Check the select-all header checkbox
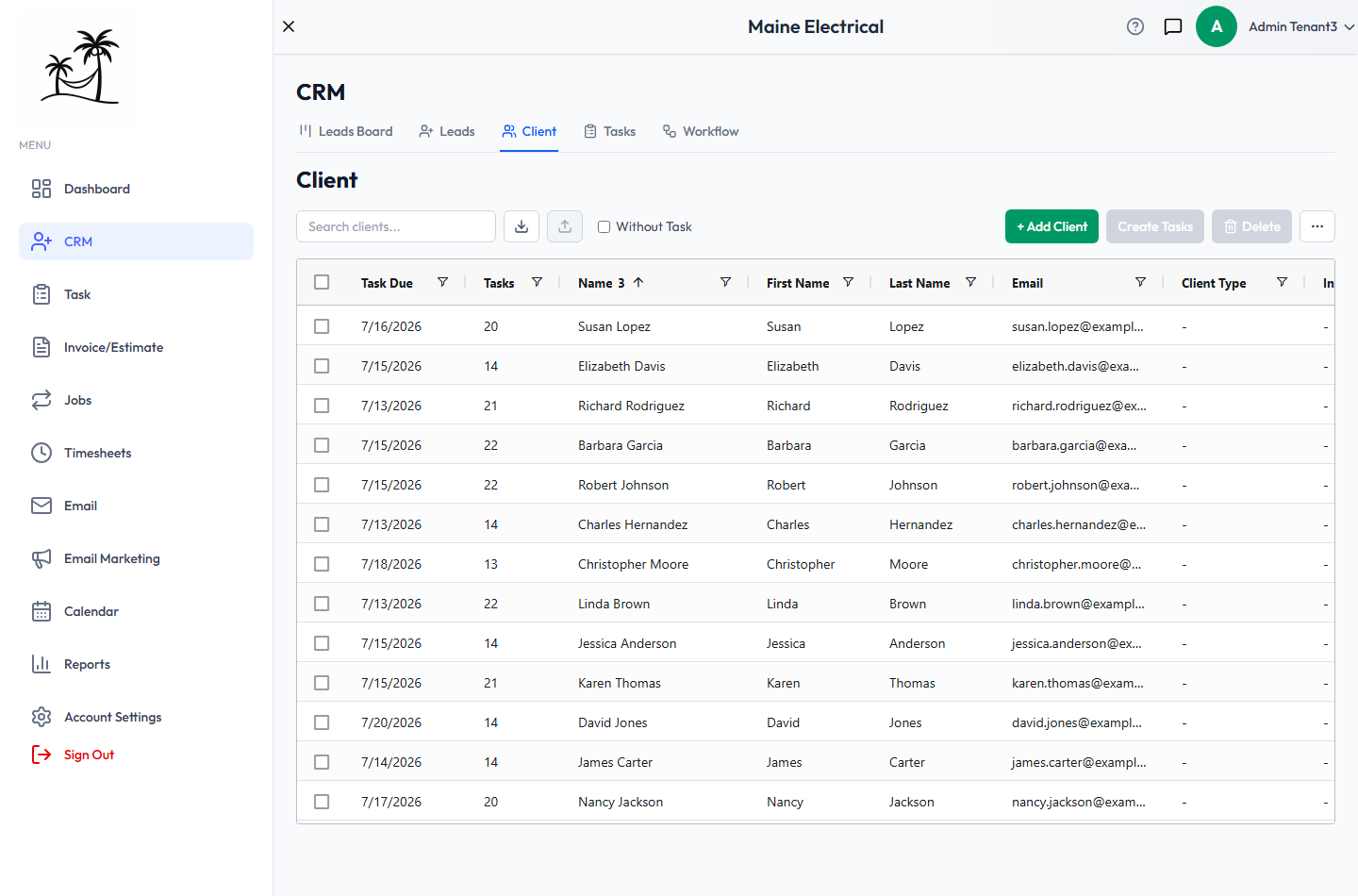Image resolution: width=1358 pixels, height=896 pixels. 322,282
